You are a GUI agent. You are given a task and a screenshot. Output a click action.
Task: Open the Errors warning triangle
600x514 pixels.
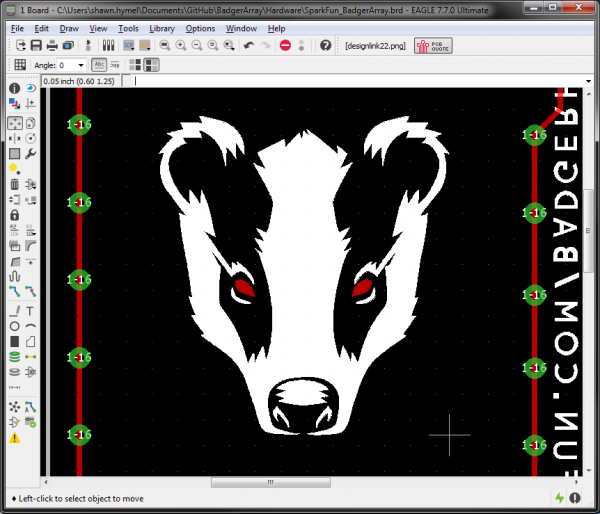(x=15, y=438)
